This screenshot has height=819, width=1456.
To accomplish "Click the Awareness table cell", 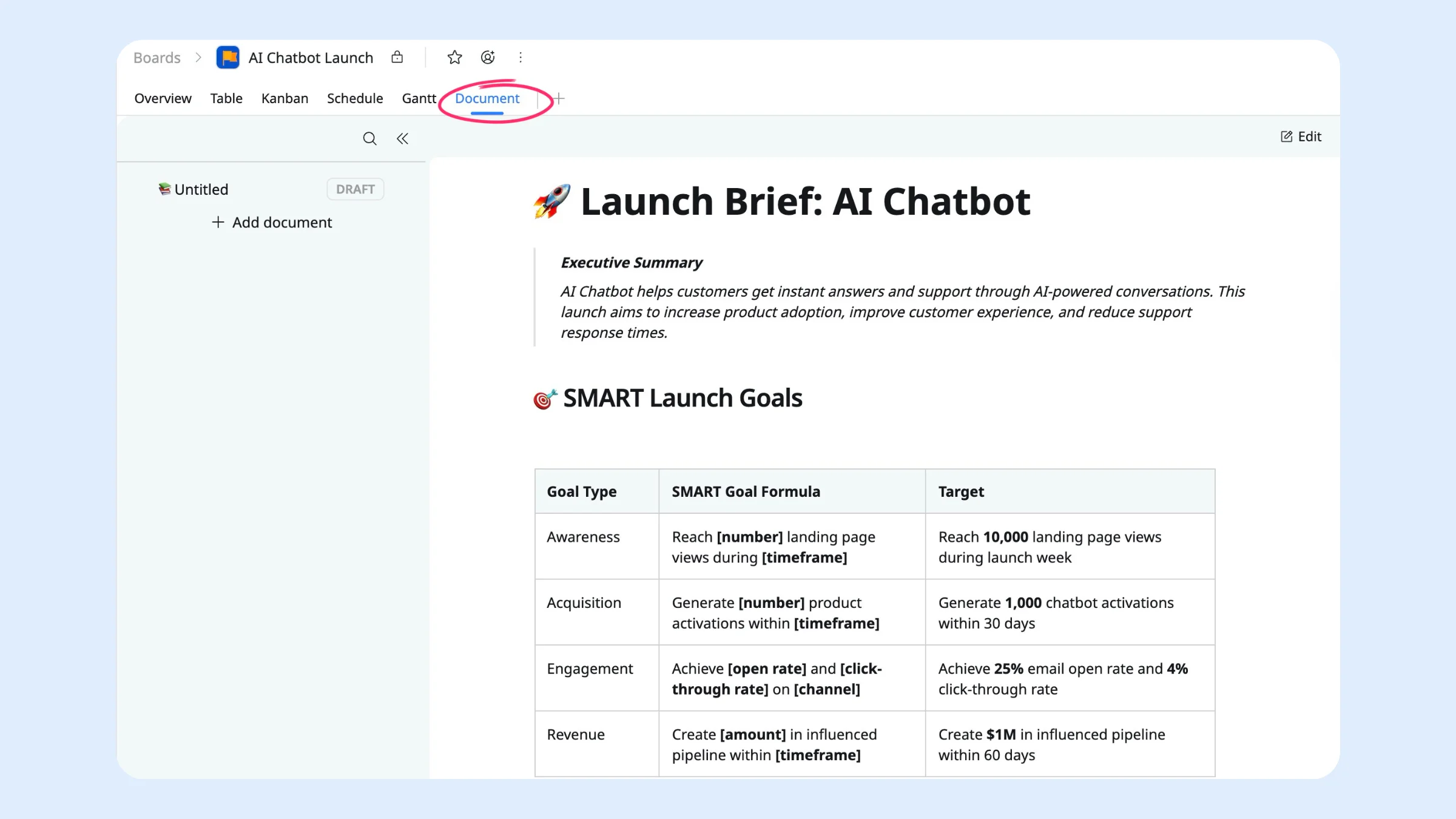I will tap(597, 546).
